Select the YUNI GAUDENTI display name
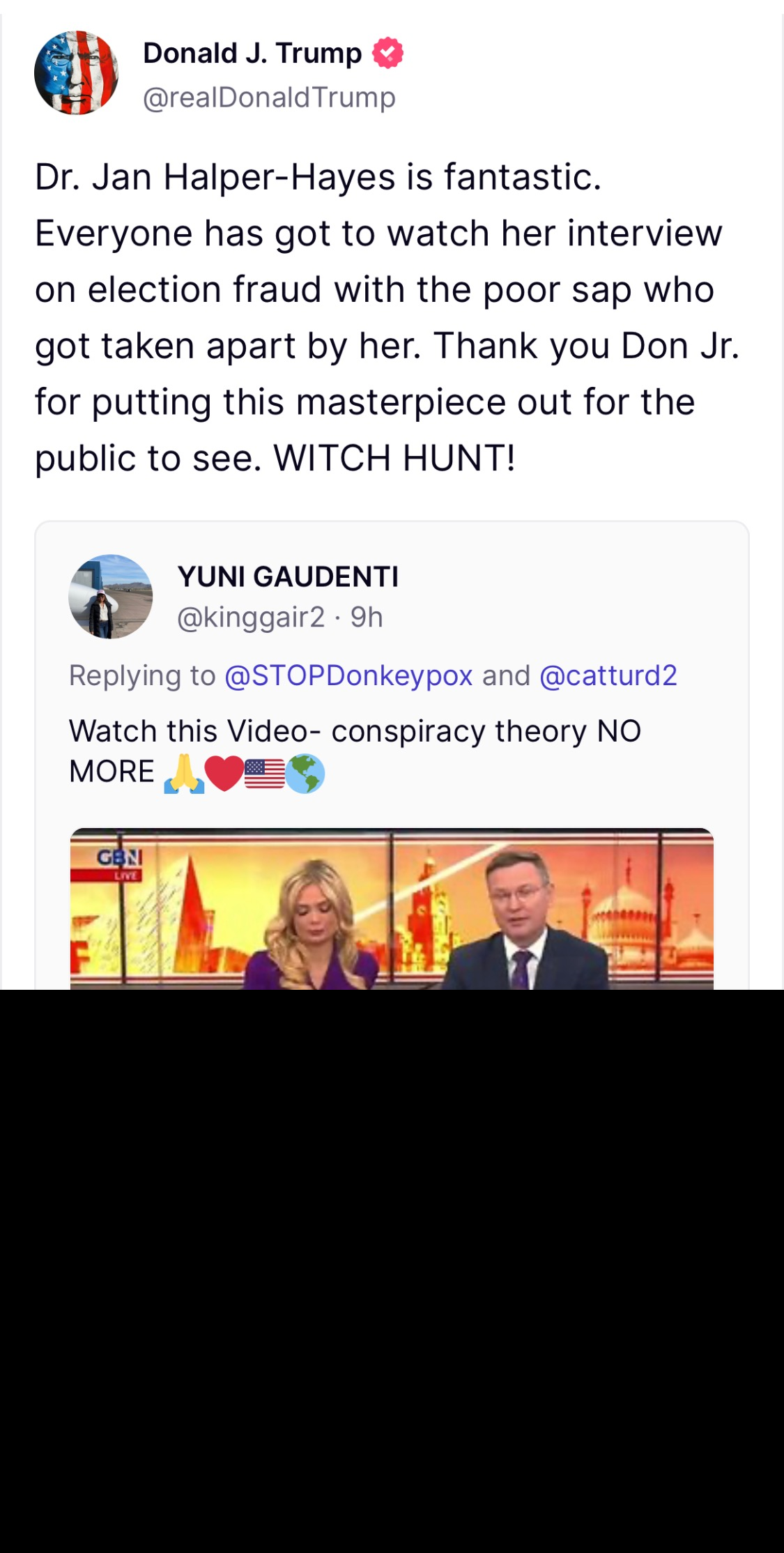This screenshot has width=784, height=1553. pyautogui.click(x=288, y=577)
